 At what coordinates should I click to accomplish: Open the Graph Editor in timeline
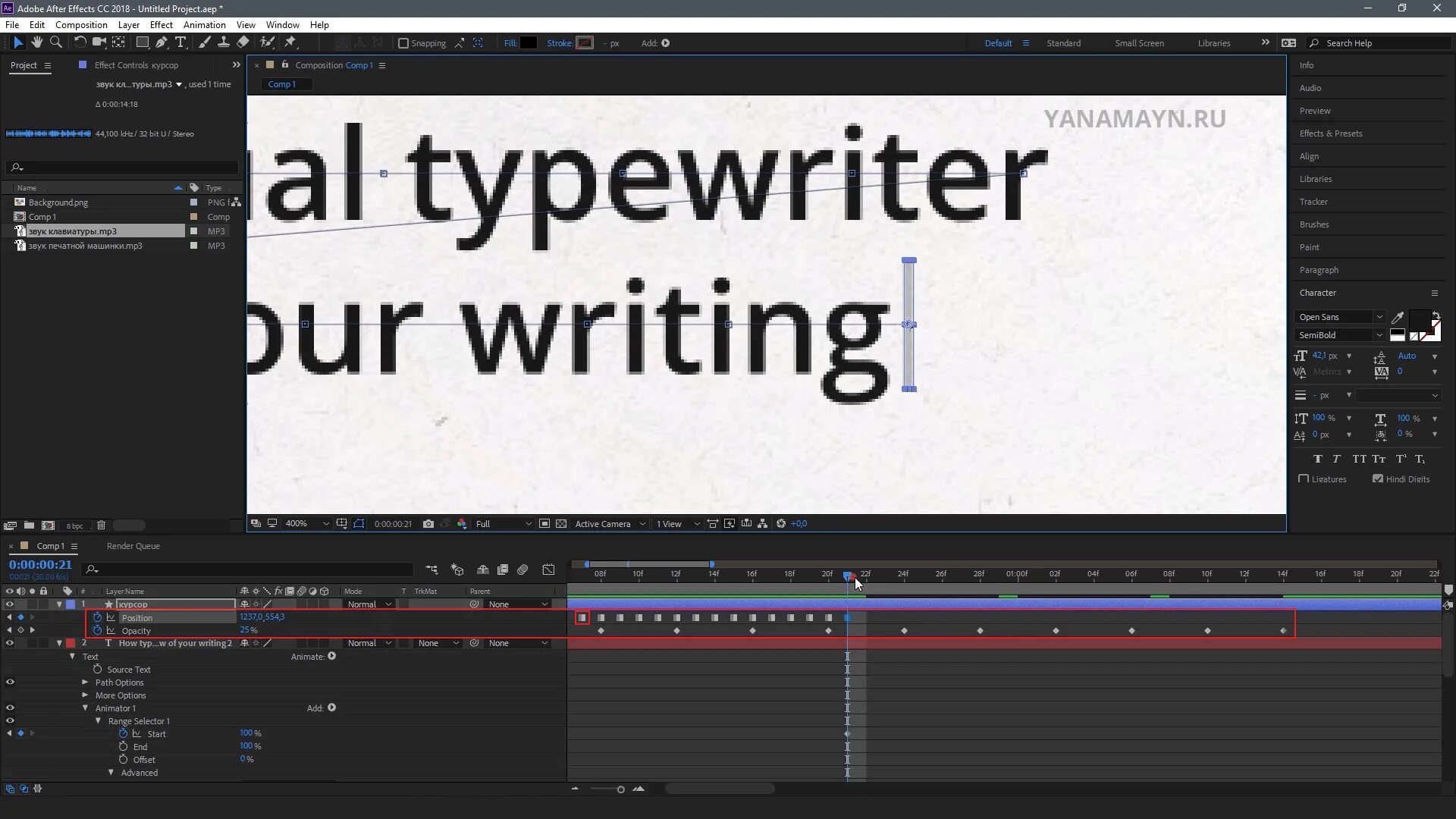548,570
